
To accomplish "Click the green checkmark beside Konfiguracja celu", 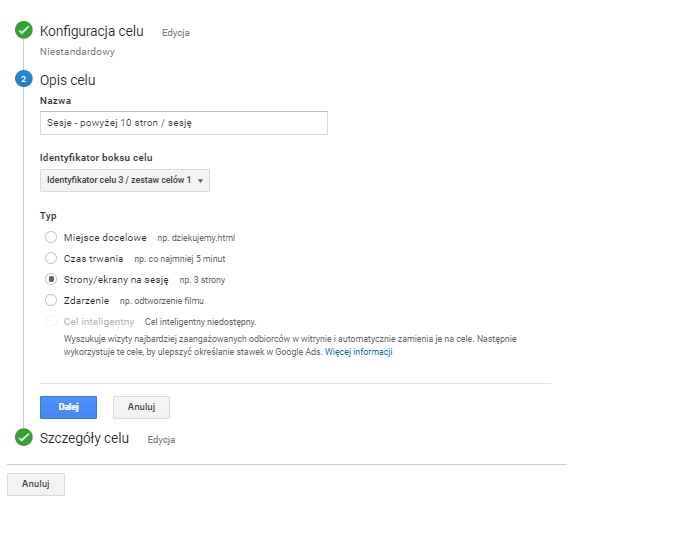I will click(24, 30).
